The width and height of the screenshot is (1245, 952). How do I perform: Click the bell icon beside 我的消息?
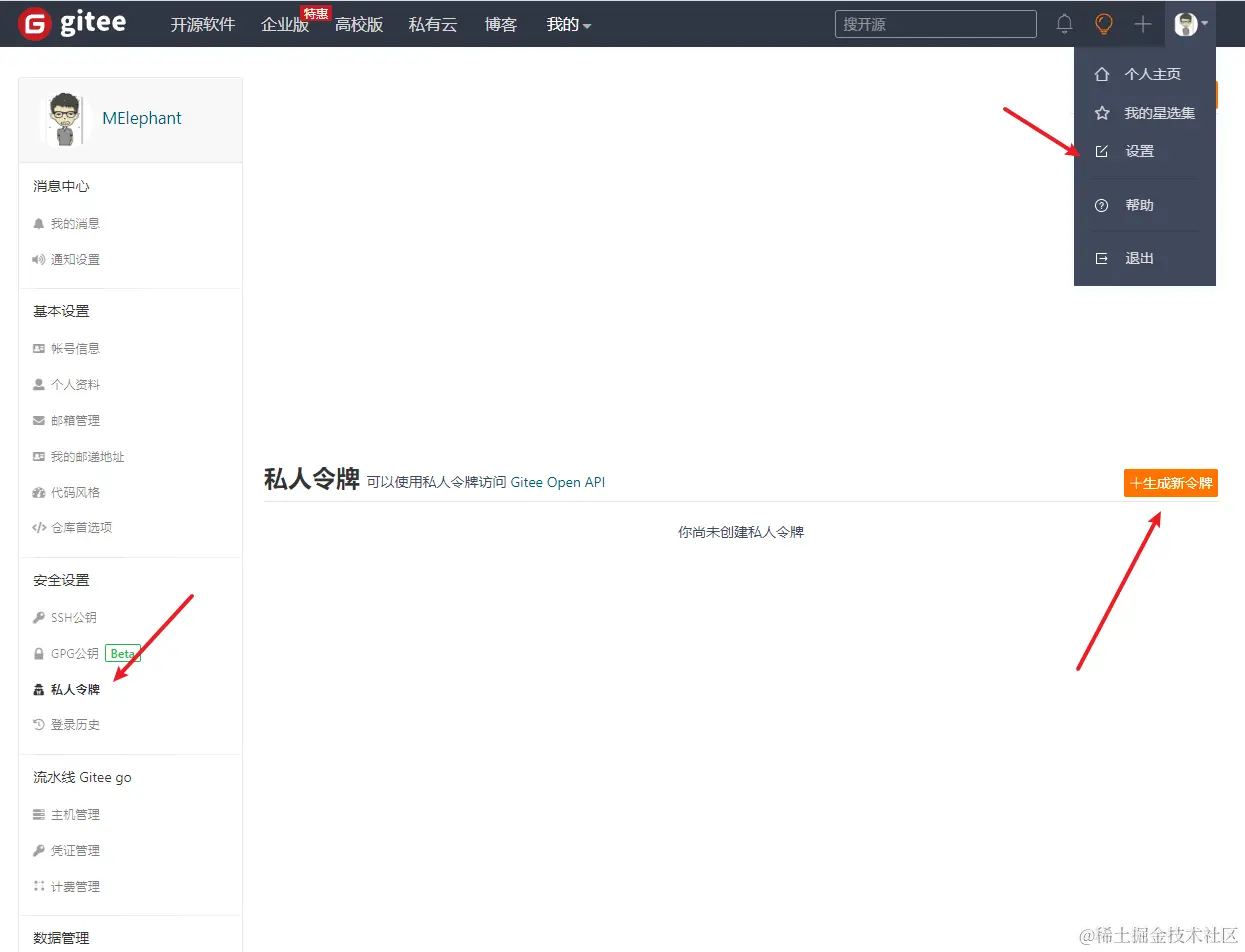pos(39,224)
